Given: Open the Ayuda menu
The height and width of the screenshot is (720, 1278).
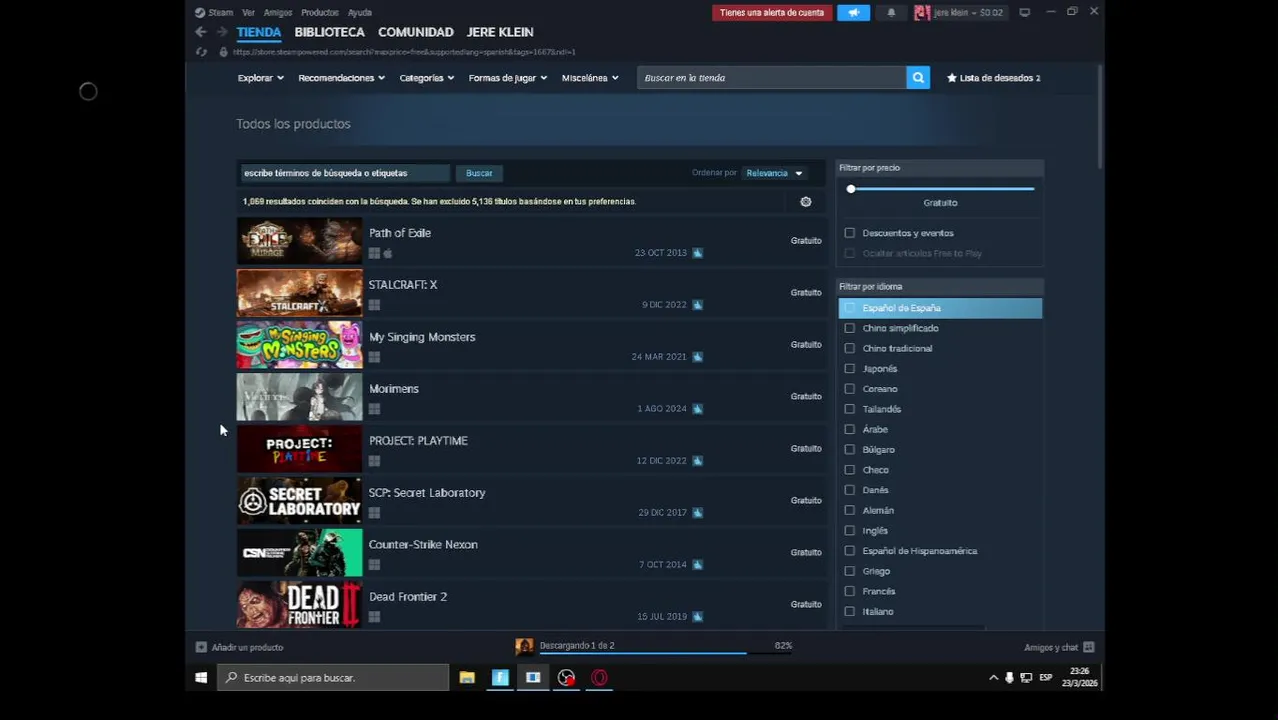Looking at the screenshot, I should click(x=360, y=13).
